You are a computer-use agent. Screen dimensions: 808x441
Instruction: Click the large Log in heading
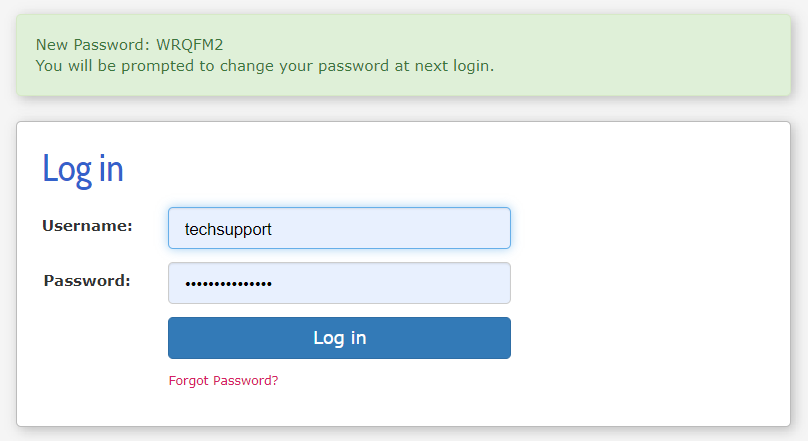point(82,169)
